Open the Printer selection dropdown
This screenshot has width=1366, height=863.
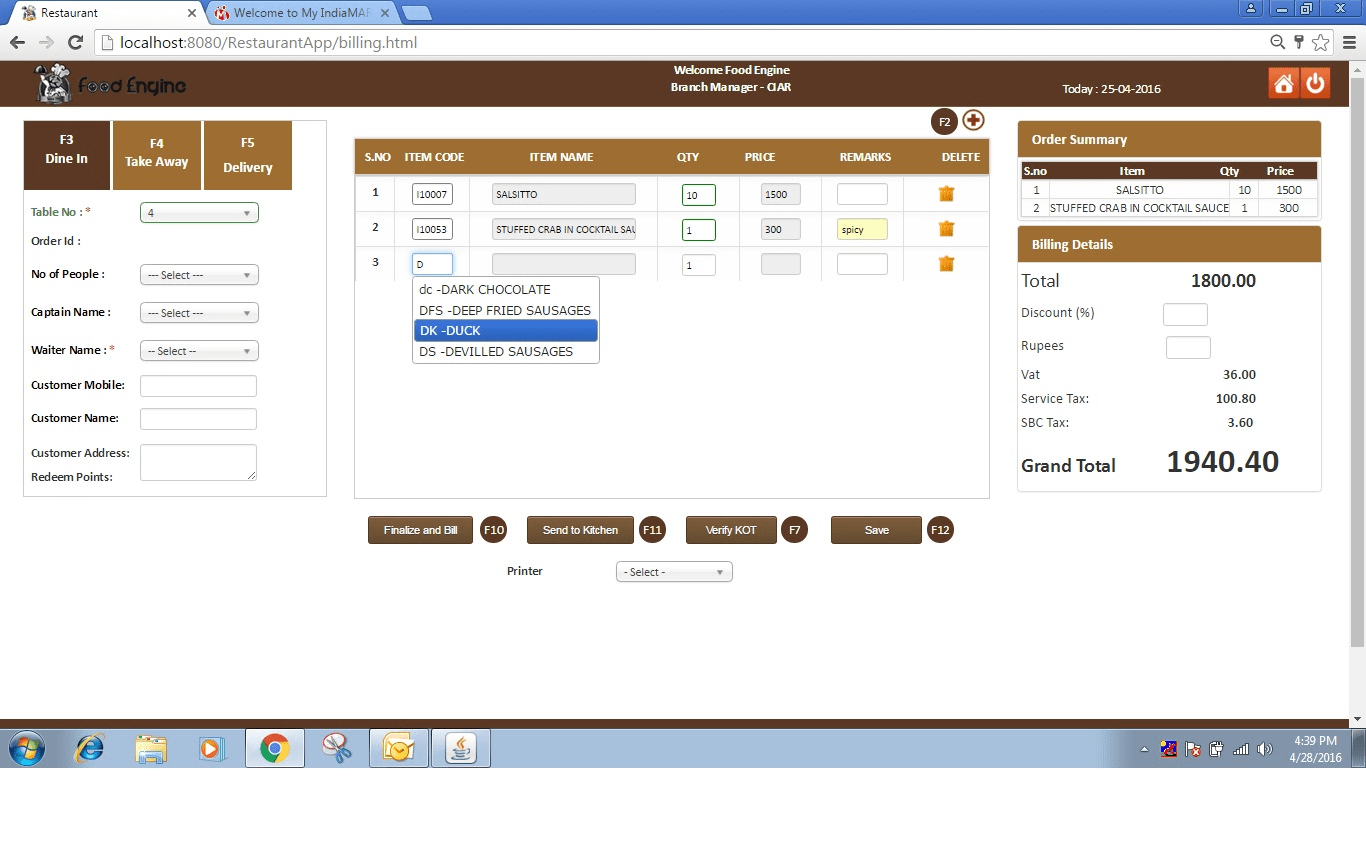[x=673, y=571]
